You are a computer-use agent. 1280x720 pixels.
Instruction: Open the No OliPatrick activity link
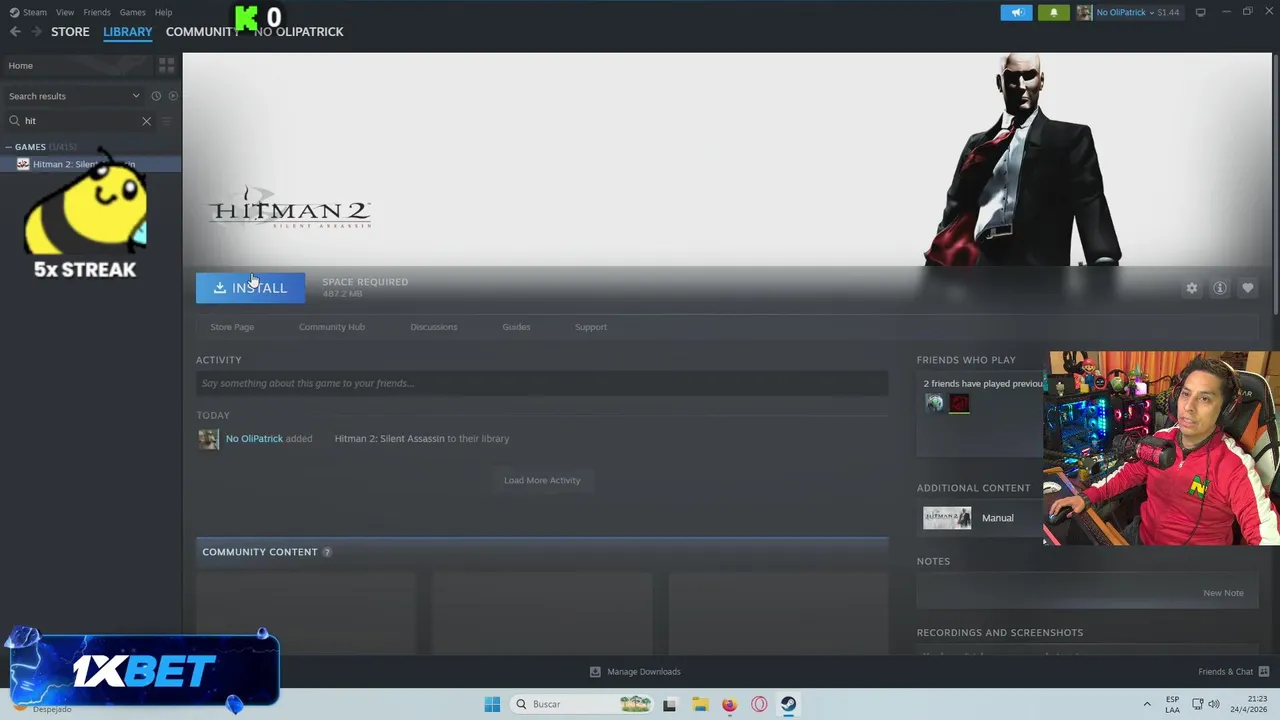click(254, 438)
